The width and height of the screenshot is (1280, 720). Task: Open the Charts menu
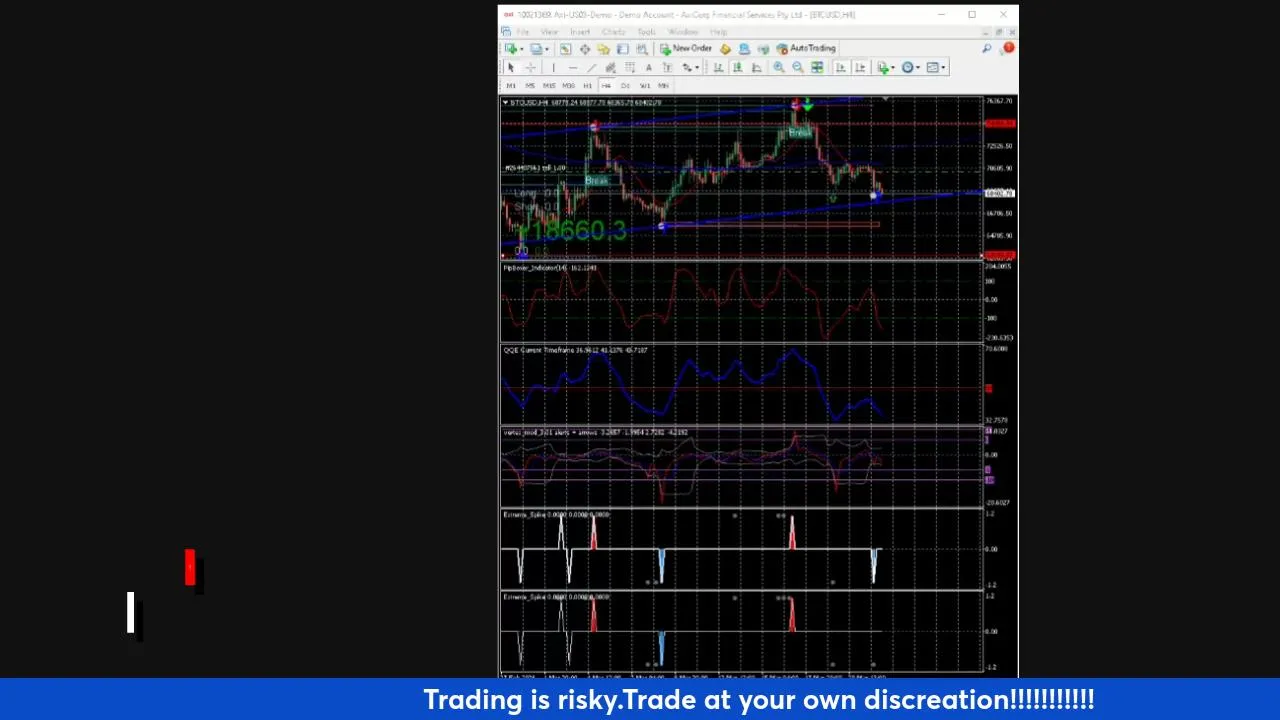click(613, 32)
